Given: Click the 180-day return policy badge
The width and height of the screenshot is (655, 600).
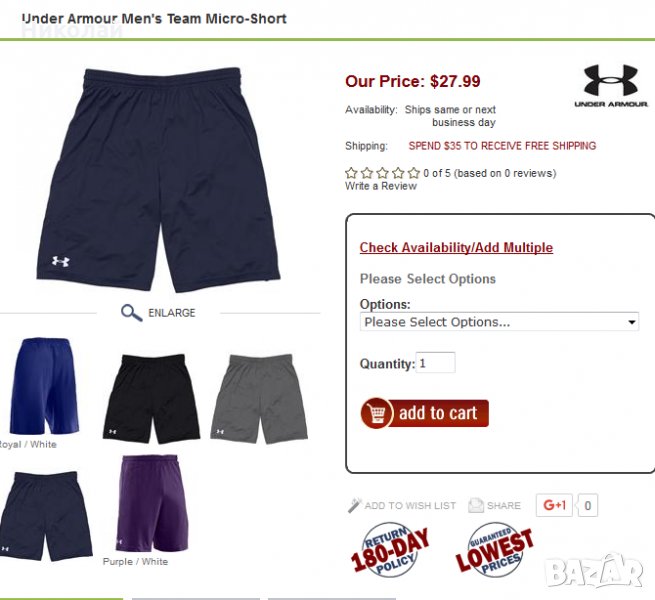Looking at the screenshot, I should (389, 550).
